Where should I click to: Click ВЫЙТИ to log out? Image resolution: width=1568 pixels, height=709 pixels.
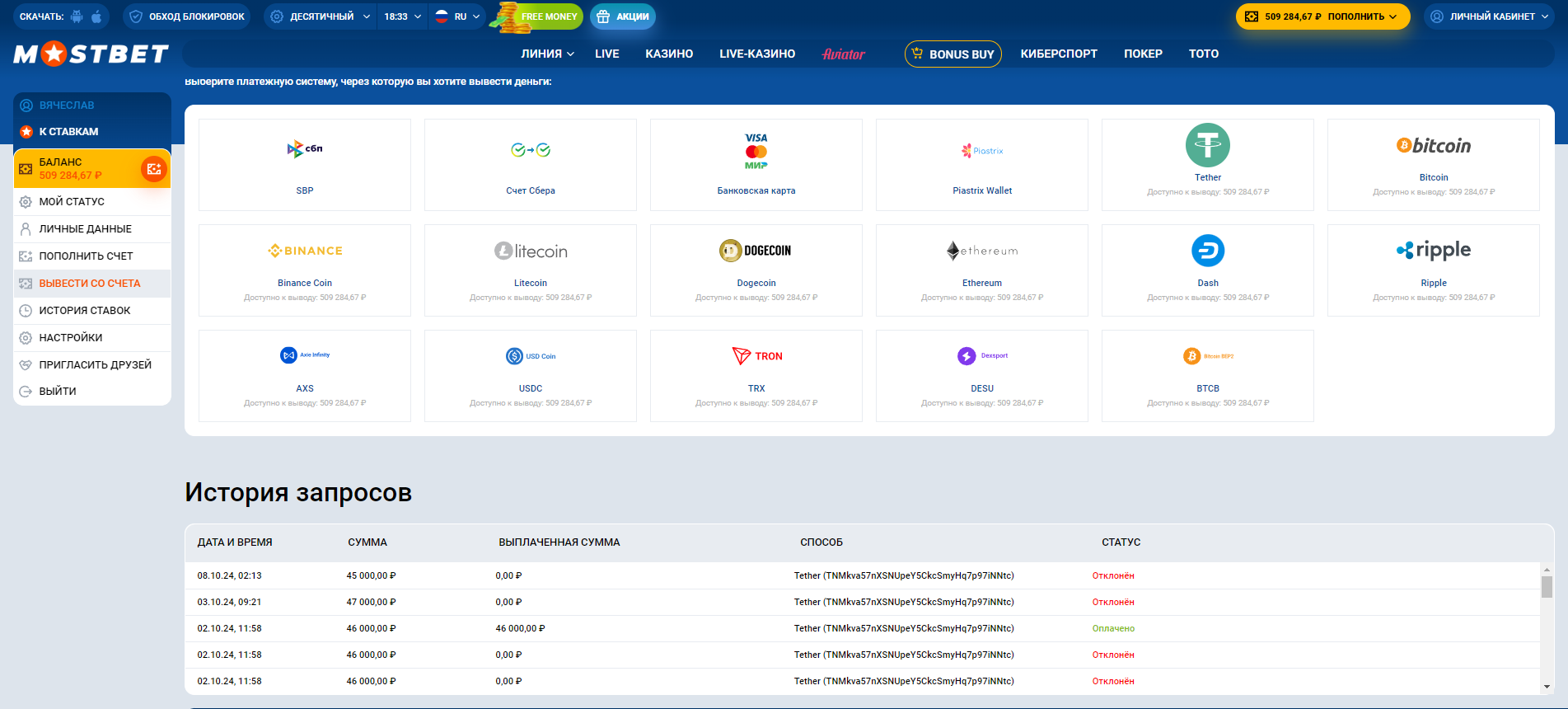pos(92,391)
